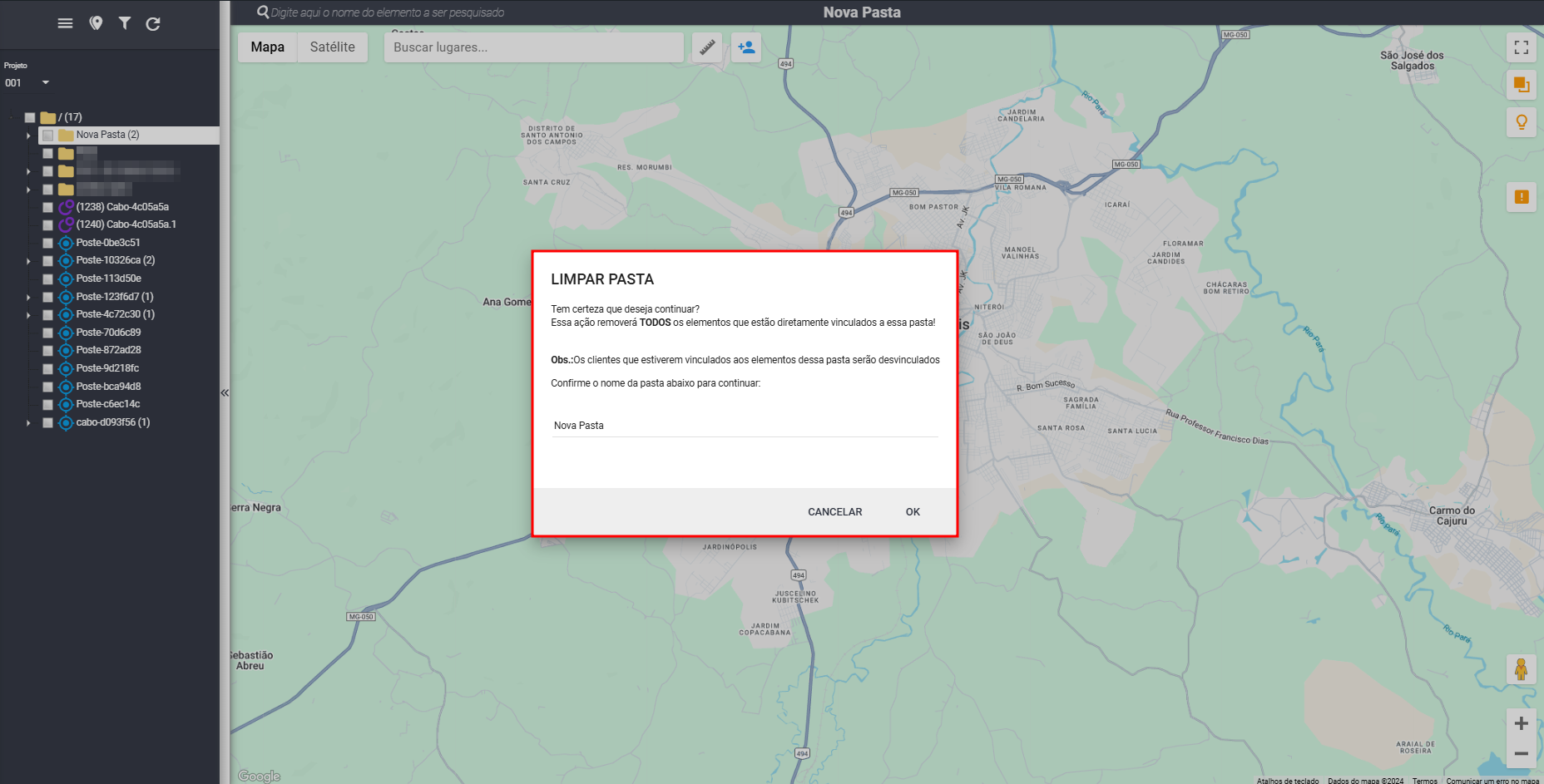Expand Poste-4c72c30 (1) node
The height and width of the screenshot is (784, 1544).
coord(28,314)
